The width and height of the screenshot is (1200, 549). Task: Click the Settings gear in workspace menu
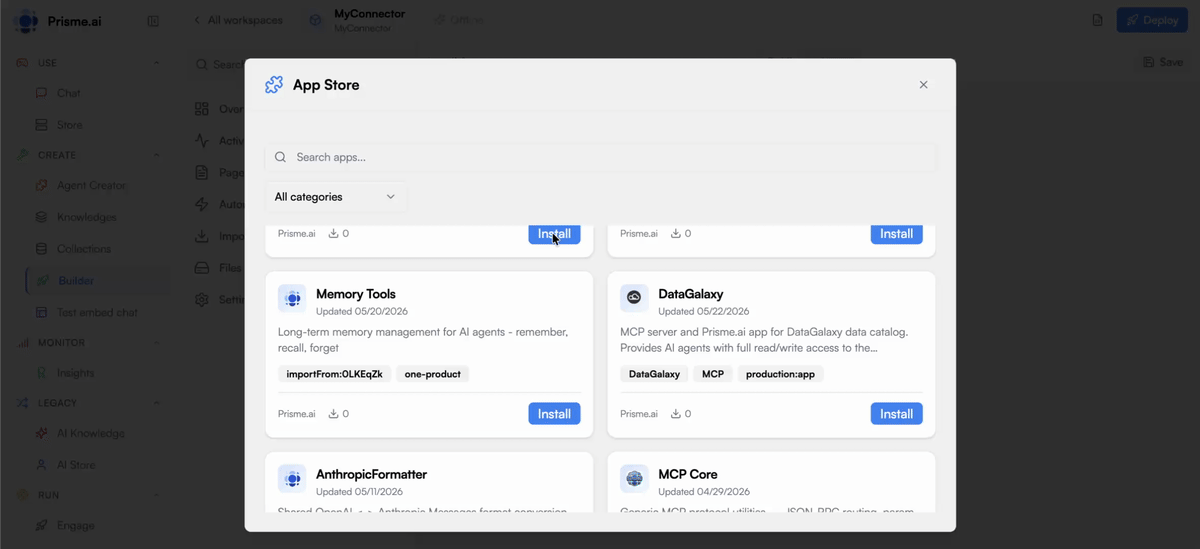click(x=202, y=299)
